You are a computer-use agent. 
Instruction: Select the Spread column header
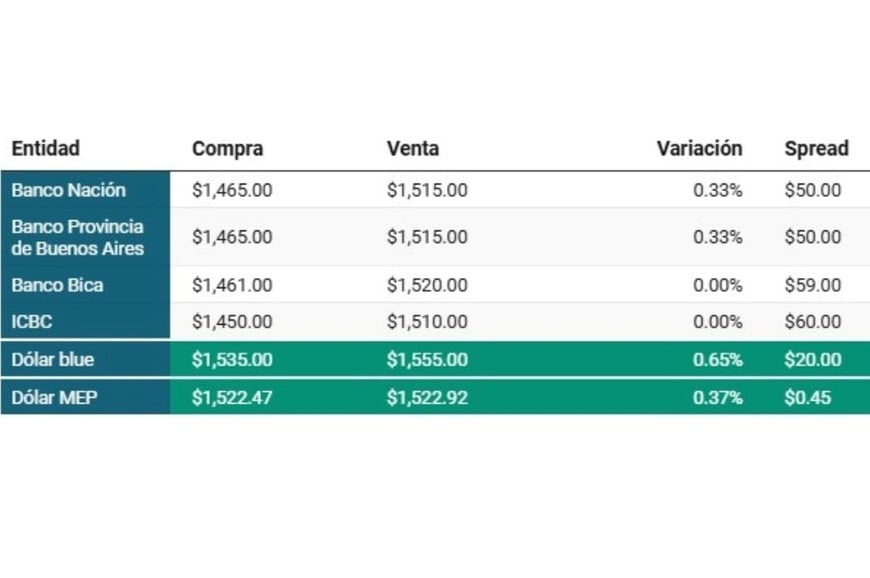click(x=816, y=149)
